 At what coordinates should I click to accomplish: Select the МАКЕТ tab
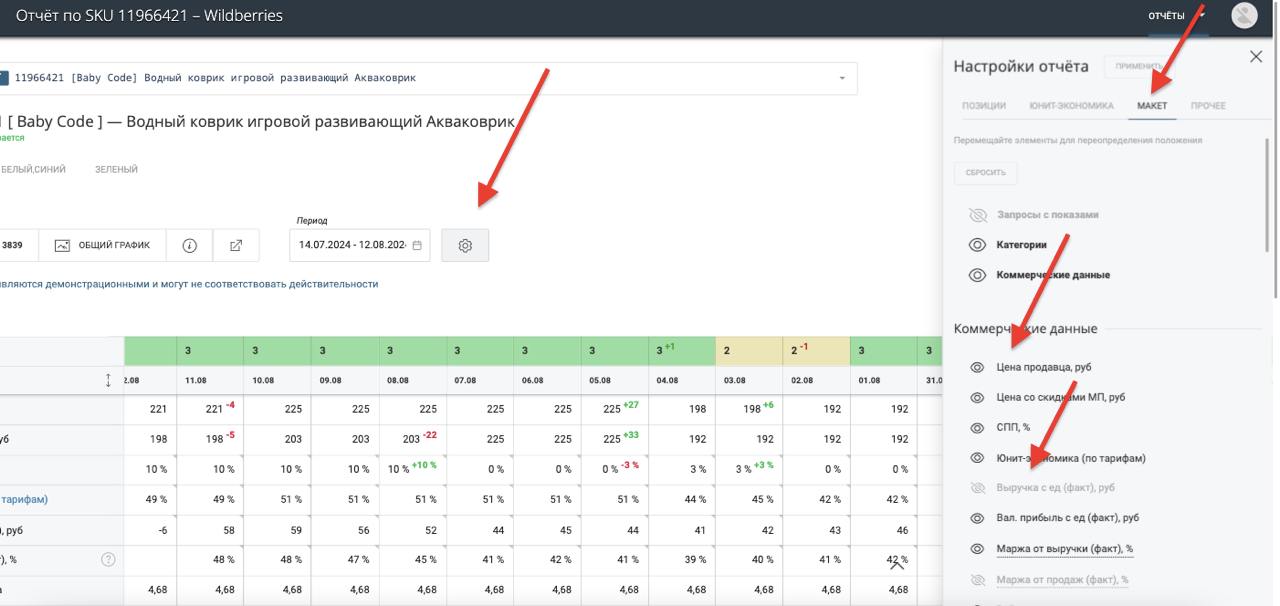pos(1152,106)
